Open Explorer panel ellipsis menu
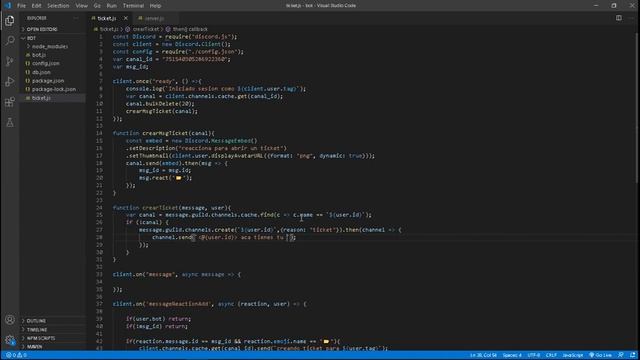Viewport: 640px width, 360px height. (76, 18)
